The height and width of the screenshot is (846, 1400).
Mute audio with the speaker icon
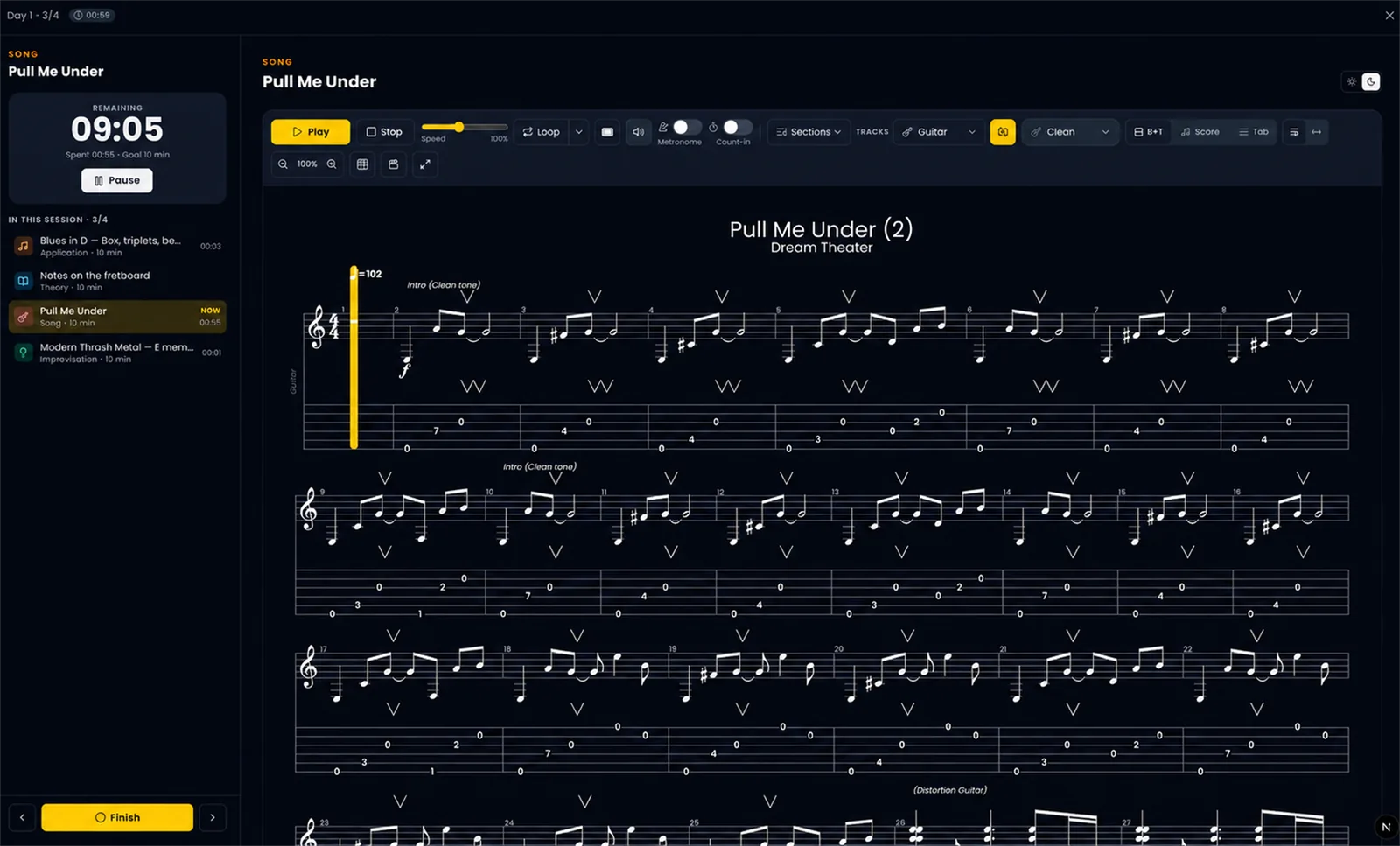click(639, 132)
